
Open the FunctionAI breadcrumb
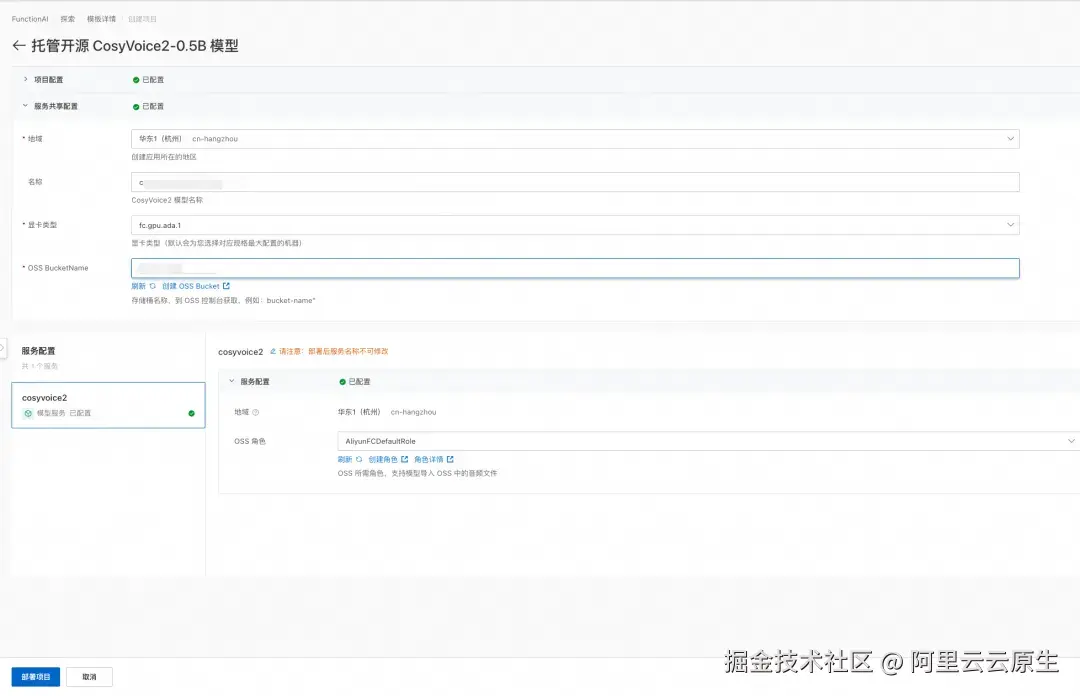(x=30, y=19)
